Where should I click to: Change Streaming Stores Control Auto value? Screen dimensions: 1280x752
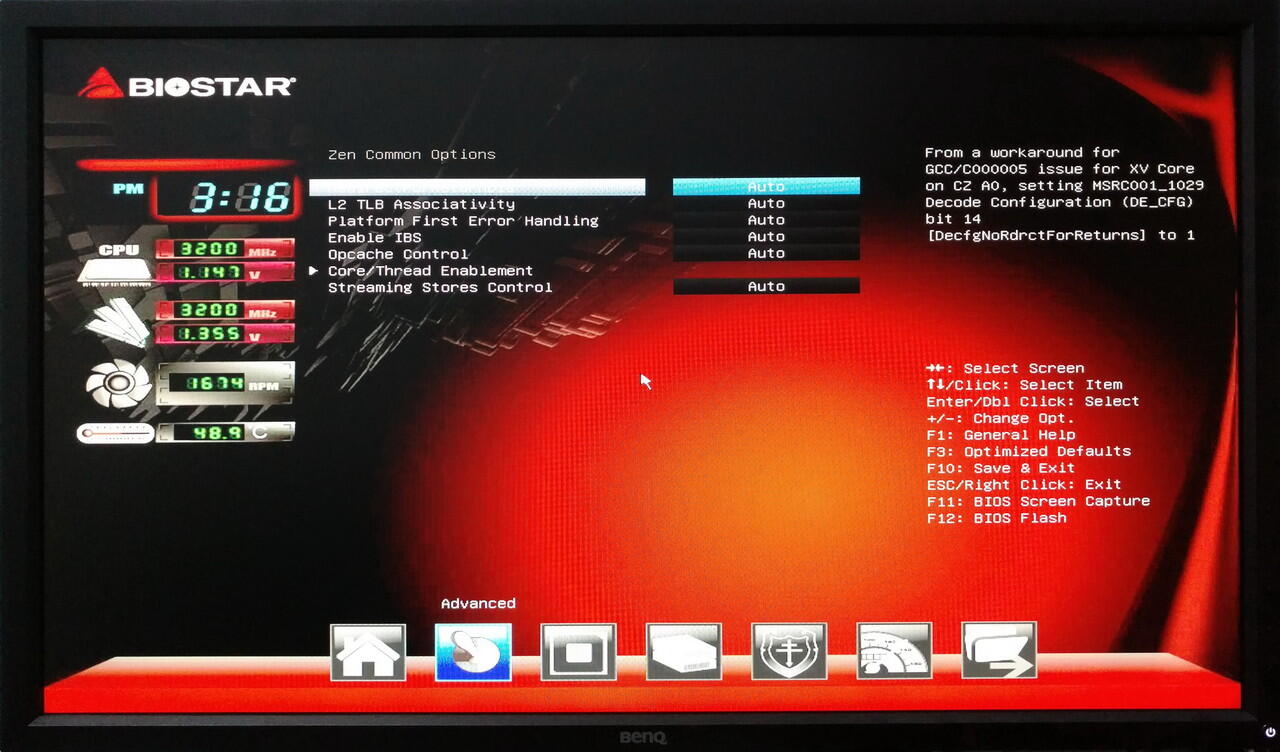click(x=766, y=287)
